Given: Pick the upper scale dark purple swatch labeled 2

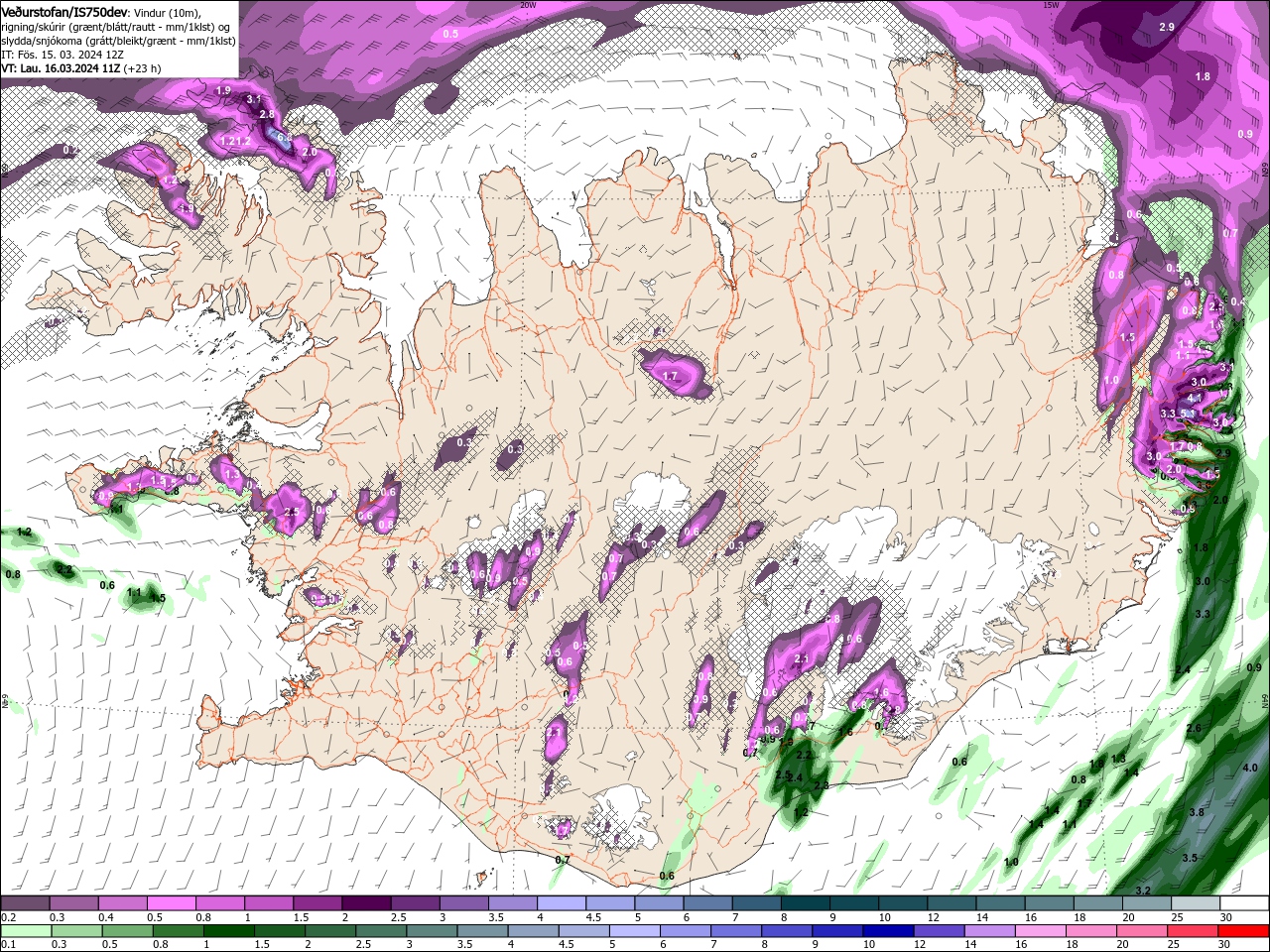Looking at the screenshot, I should pos(365,903).
